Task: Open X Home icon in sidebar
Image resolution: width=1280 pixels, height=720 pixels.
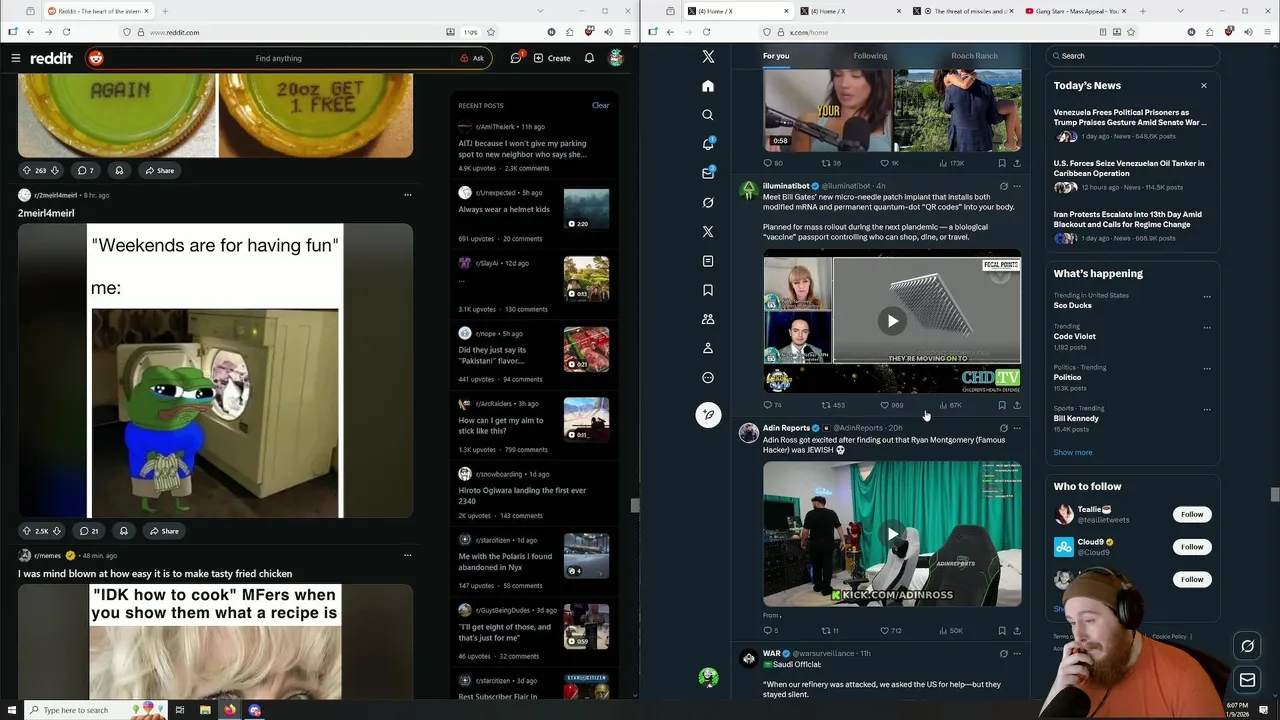Action: click(708, 86)
